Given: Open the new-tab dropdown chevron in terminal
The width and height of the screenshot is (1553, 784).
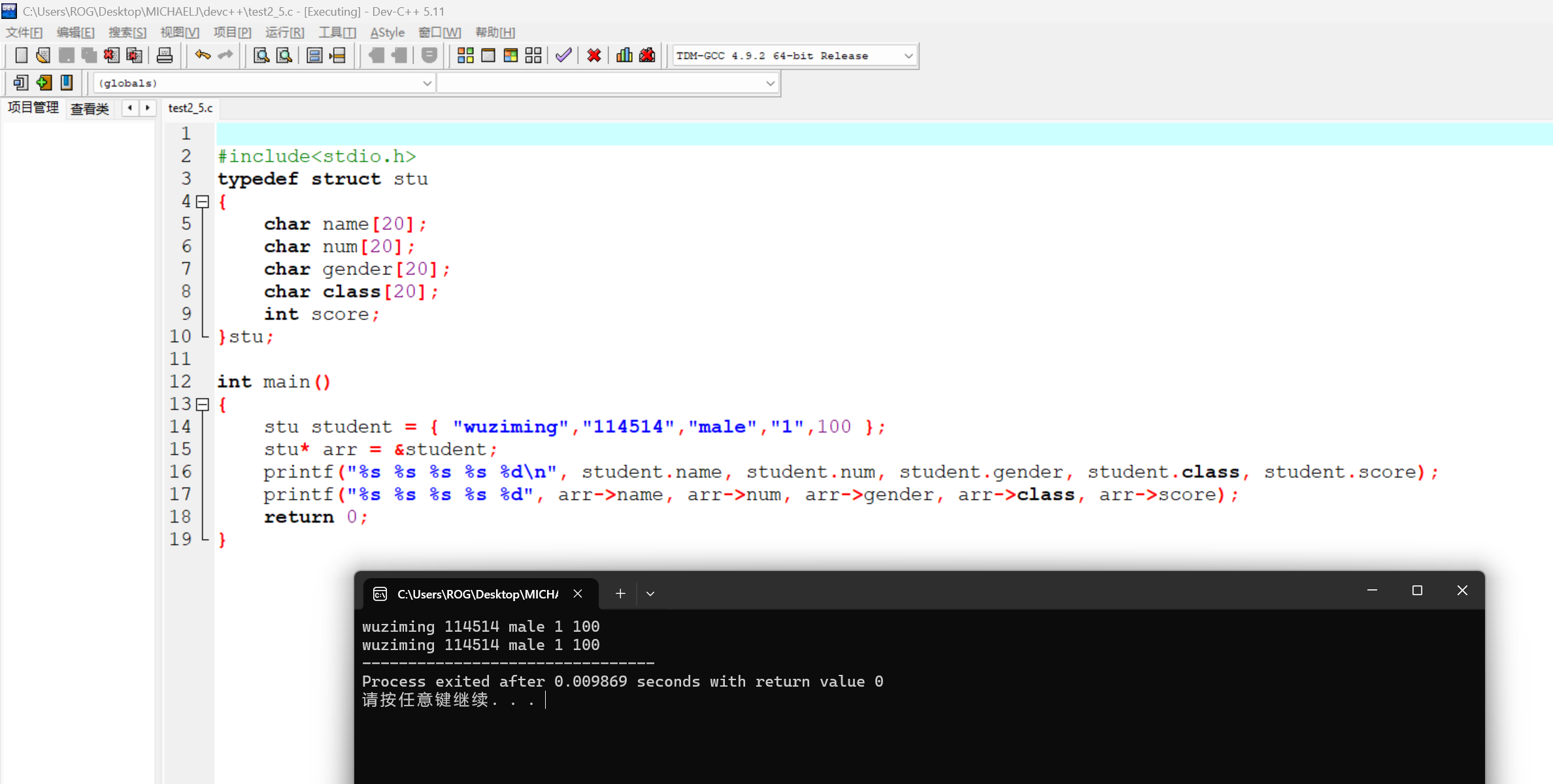Looking at the screenshot, I should [x=650, y=594].
